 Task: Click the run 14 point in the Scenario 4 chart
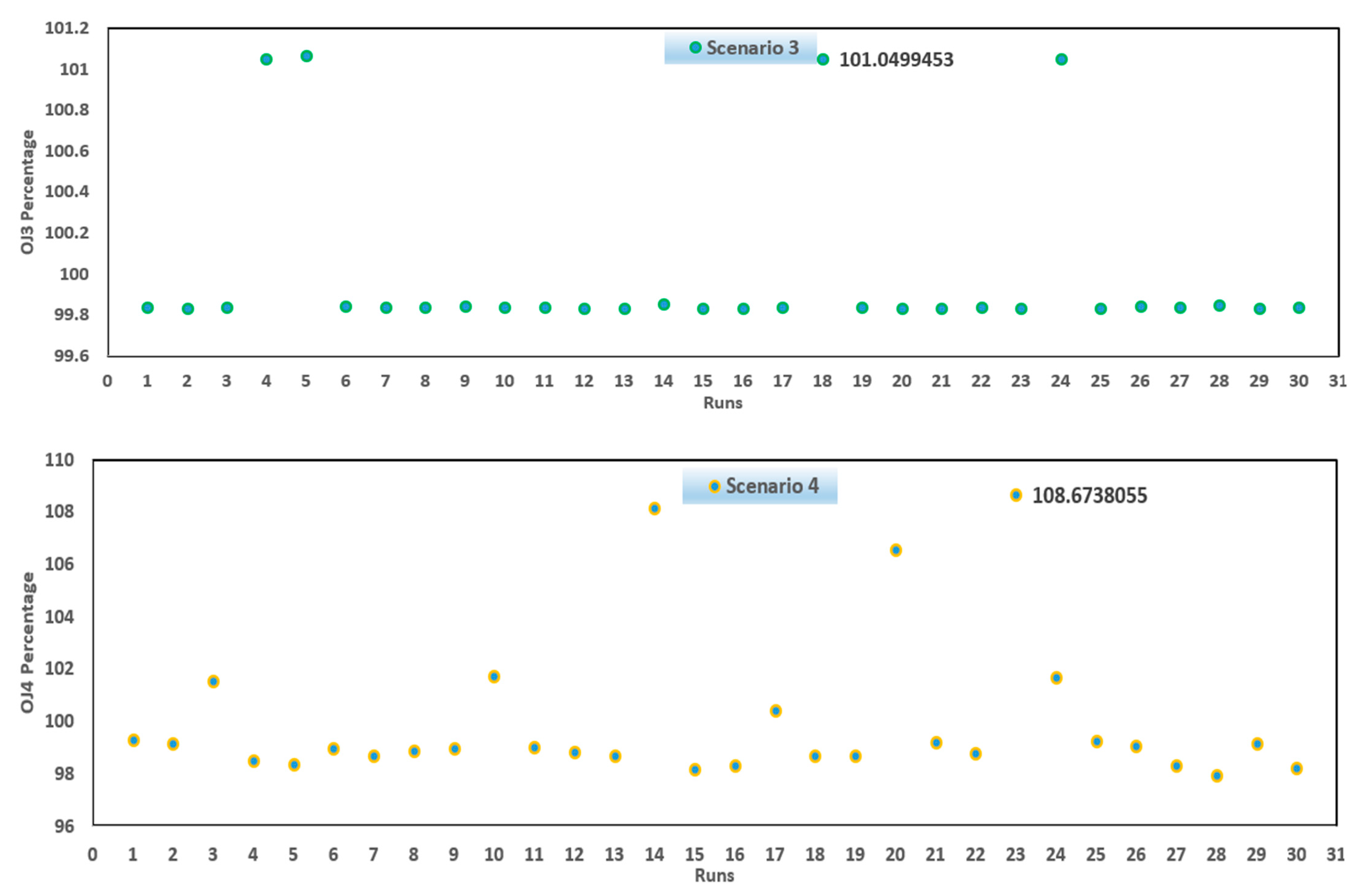pos(655,509)
